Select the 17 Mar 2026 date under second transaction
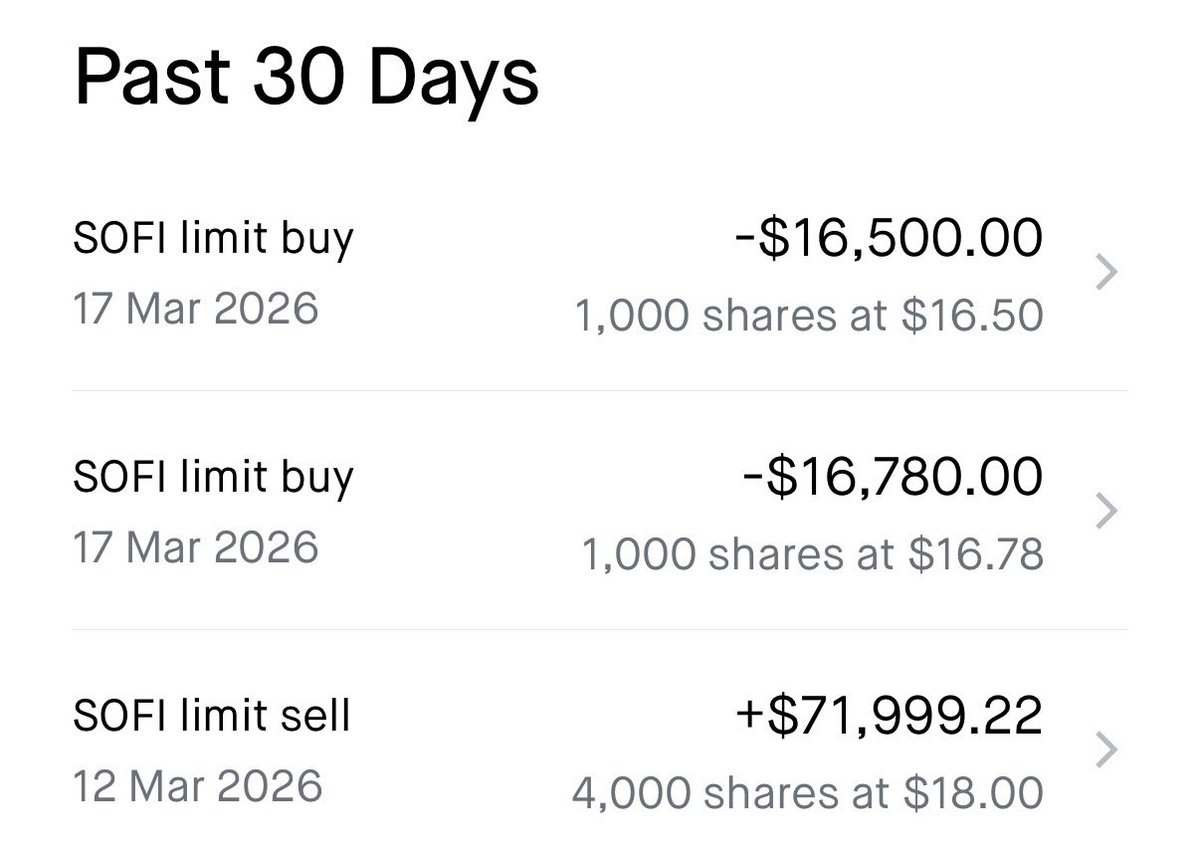1200x858 pixels. pos(196,547)
